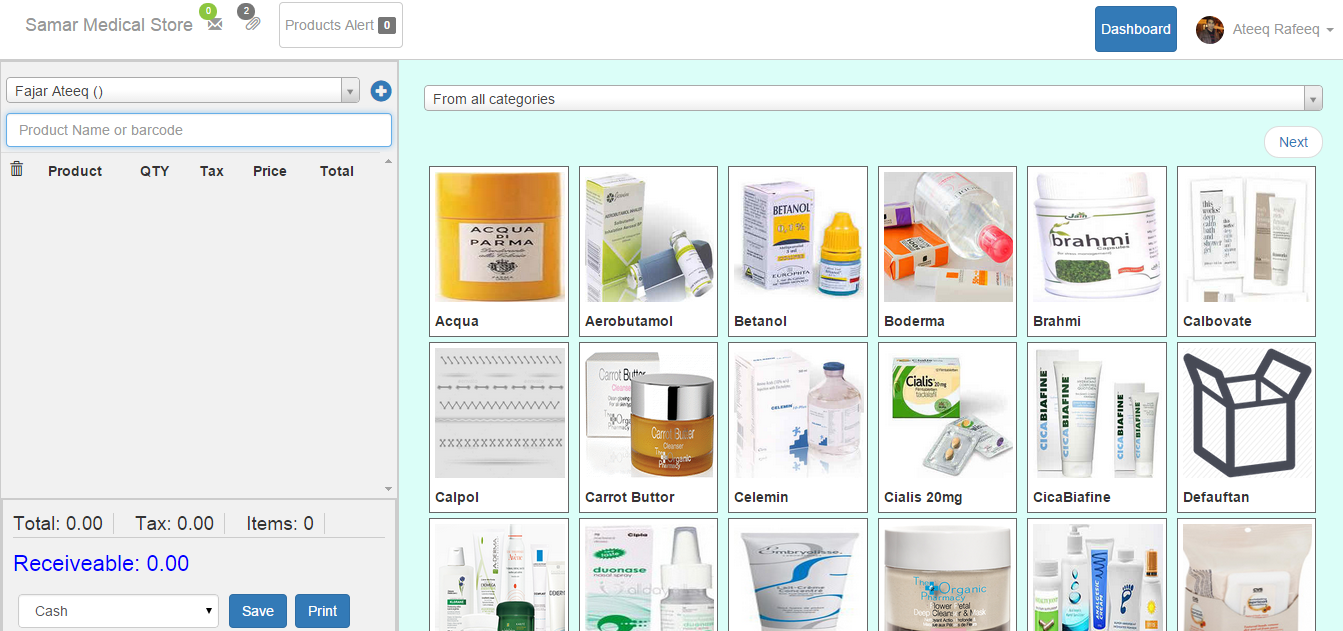Screen dimensions: 1343x631
Task: Open the Fajar Ateeq customer dropdown
Action: (x=183, y=91)
